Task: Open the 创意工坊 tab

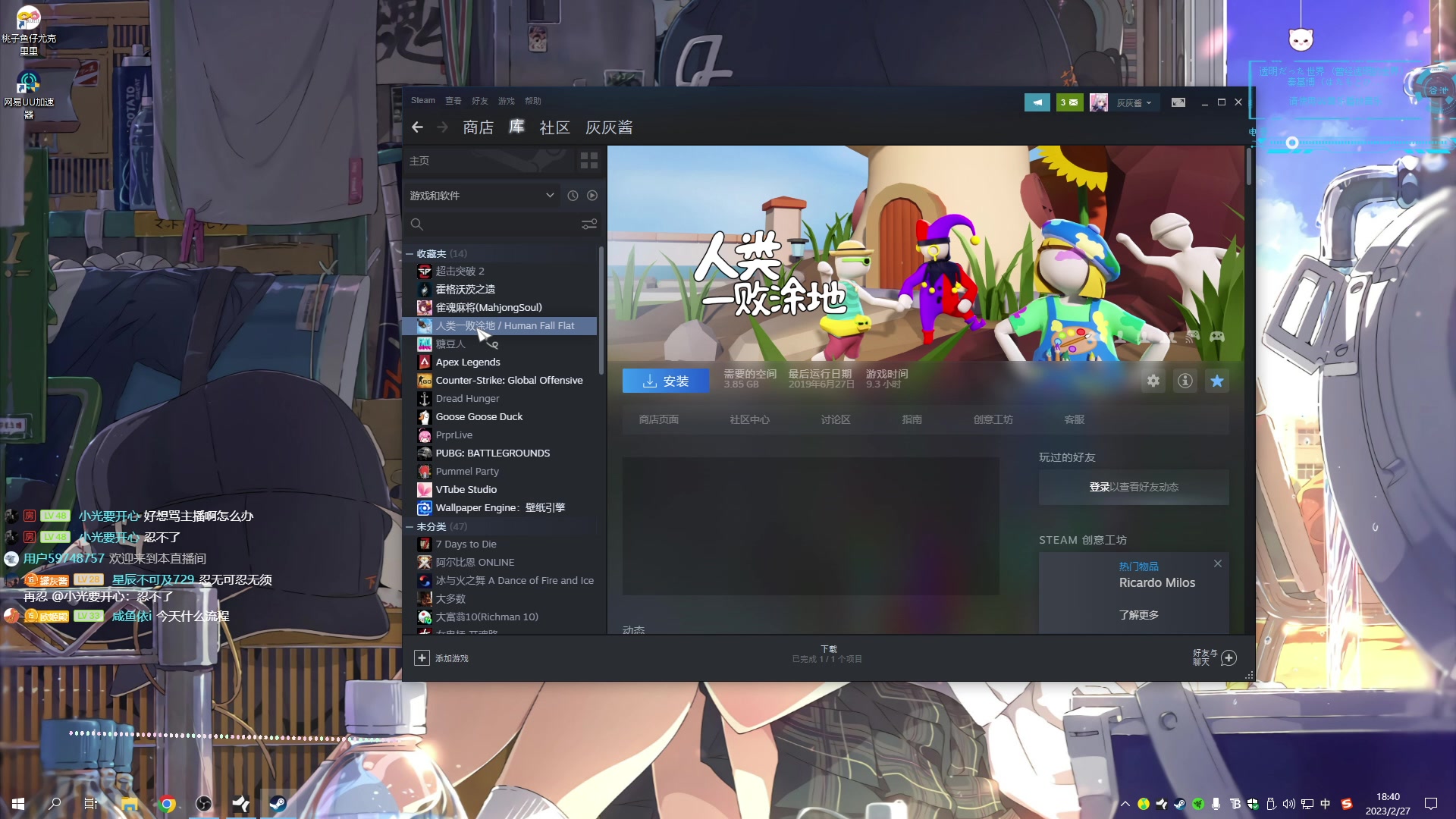Action: 993,419
